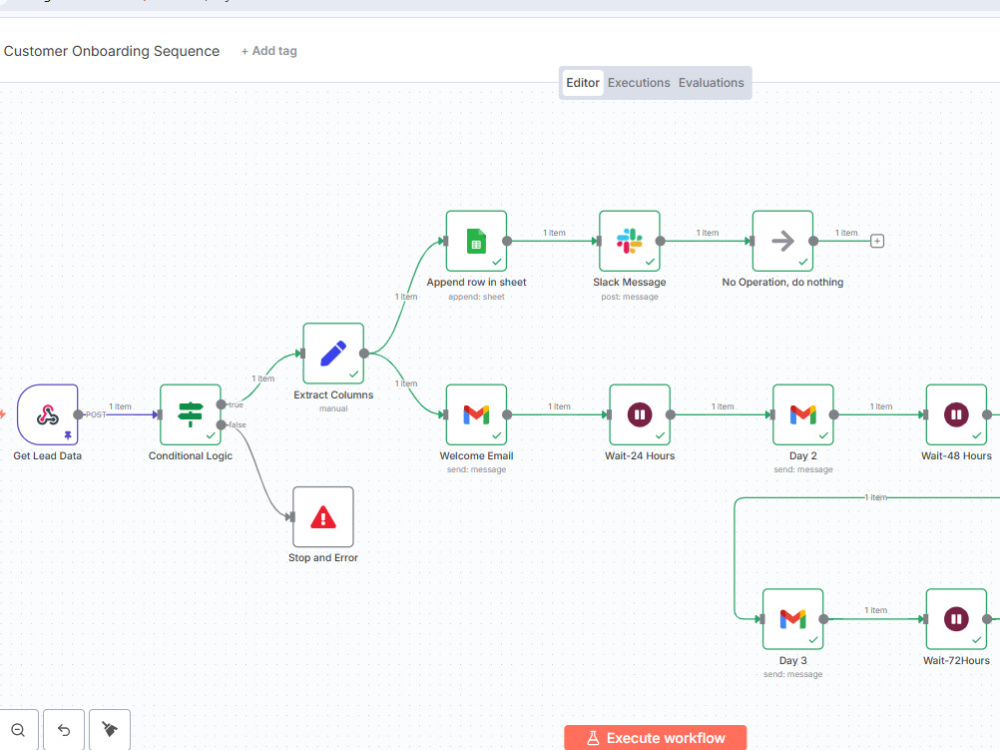Click the false output of Conditional Logic
Image resolution: width=1000 pixels, height=750 pixels.
click(x=221, y=425)
